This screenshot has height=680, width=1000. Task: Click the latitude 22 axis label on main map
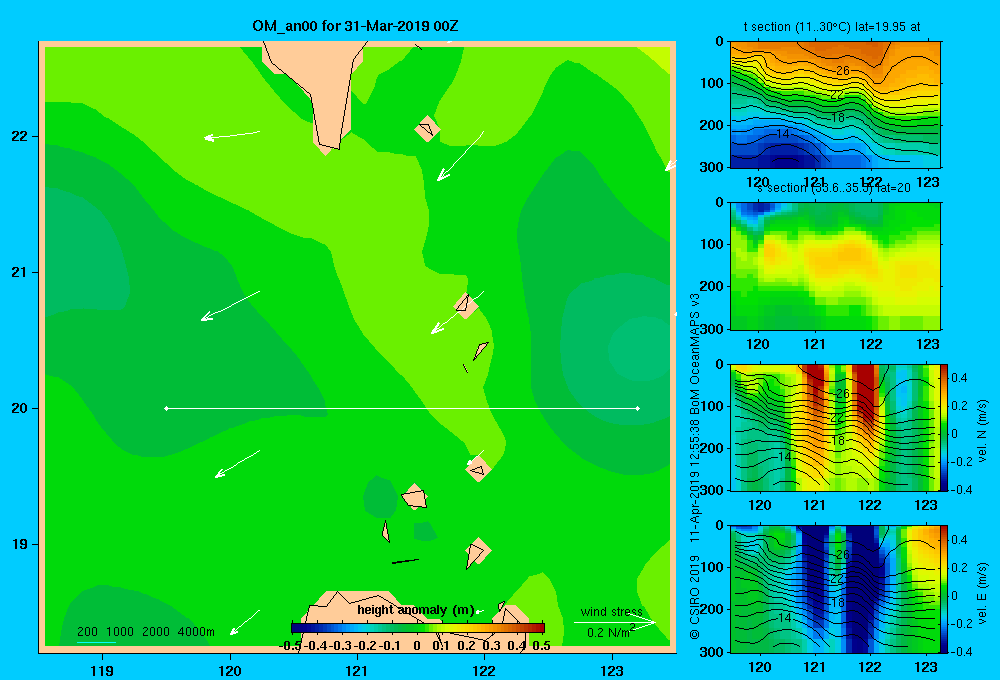point(20,137)
